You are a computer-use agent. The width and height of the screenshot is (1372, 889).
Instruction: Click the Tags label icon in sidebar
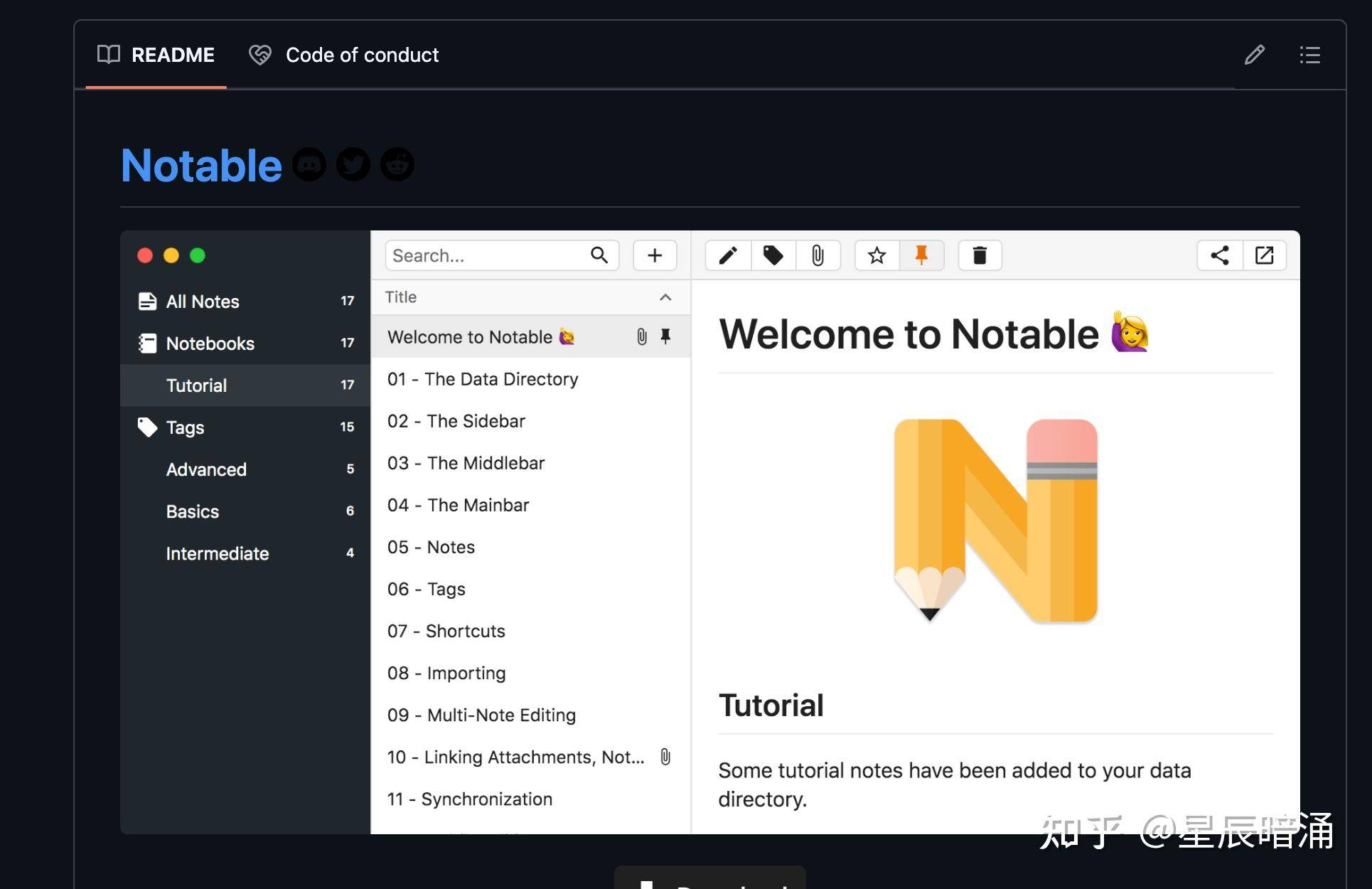click(147, 427)
